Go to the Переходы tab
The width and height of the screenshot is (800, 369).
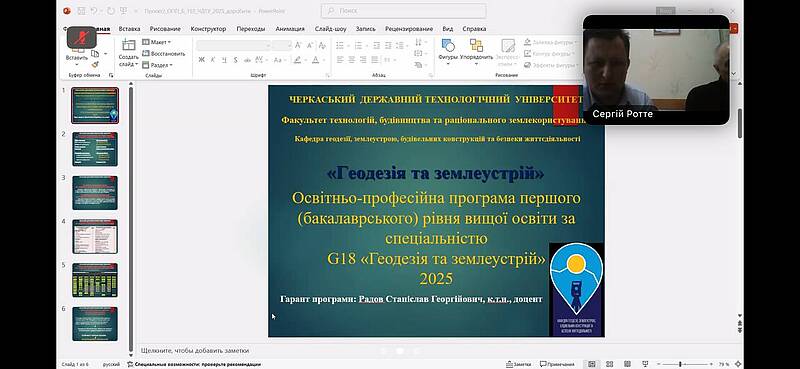point(250,29)
